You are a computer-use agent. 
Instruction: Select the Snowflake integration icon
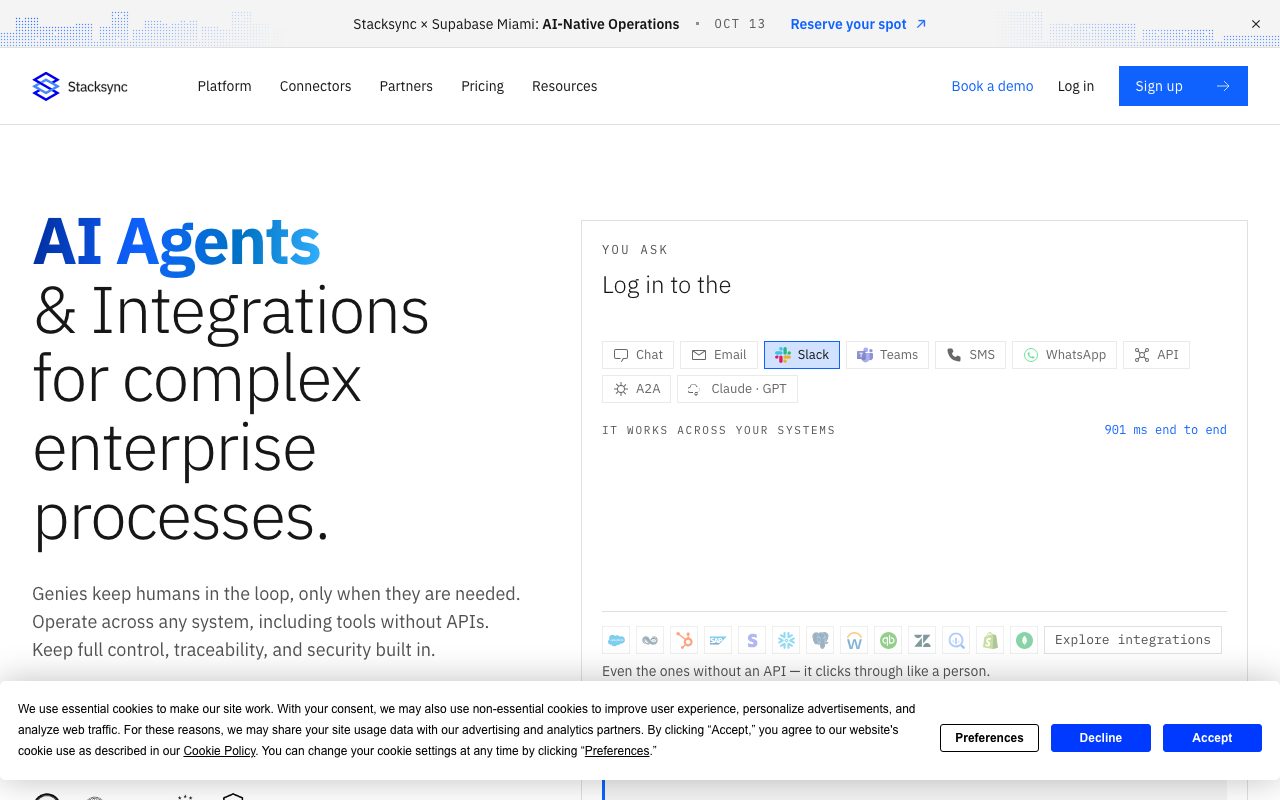786,640
